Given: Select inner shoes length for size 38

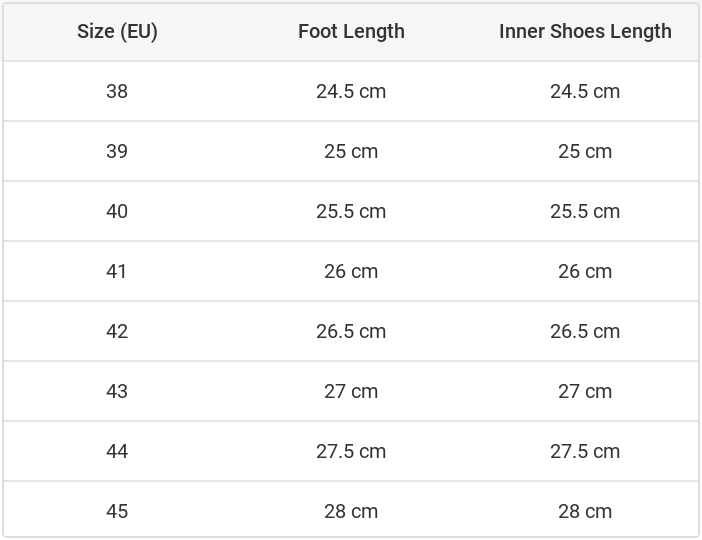Looking at the screenshot, I should point(585,91).
